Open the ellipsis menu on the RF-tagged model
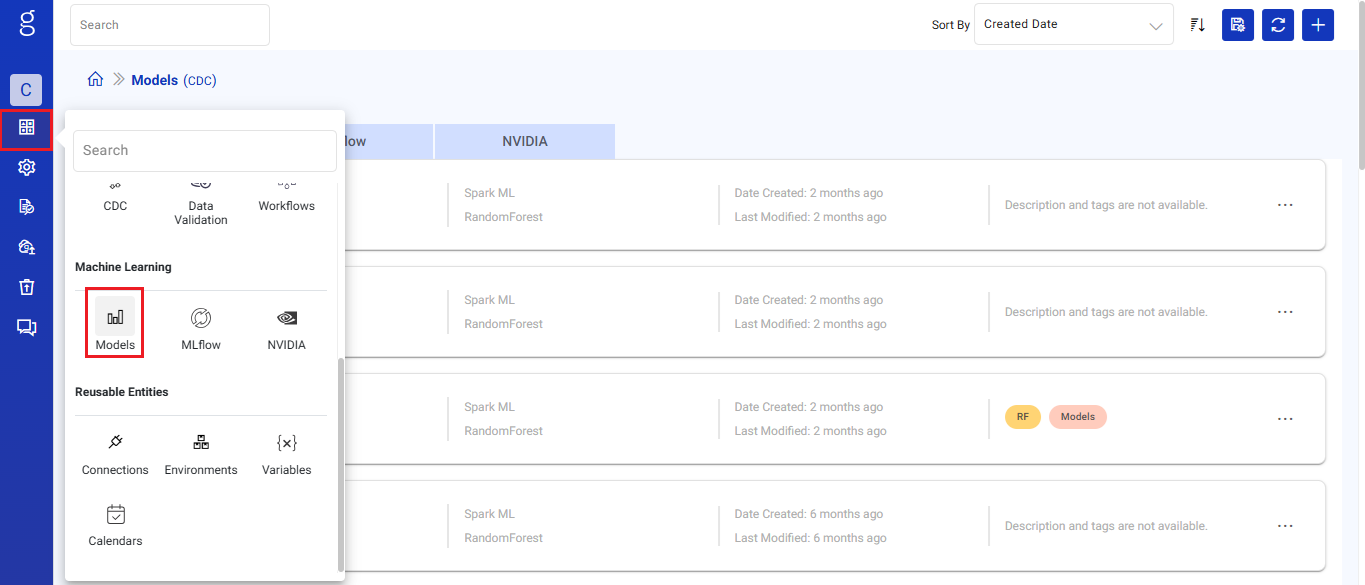1365x585 pixels. click(1285, 418)
